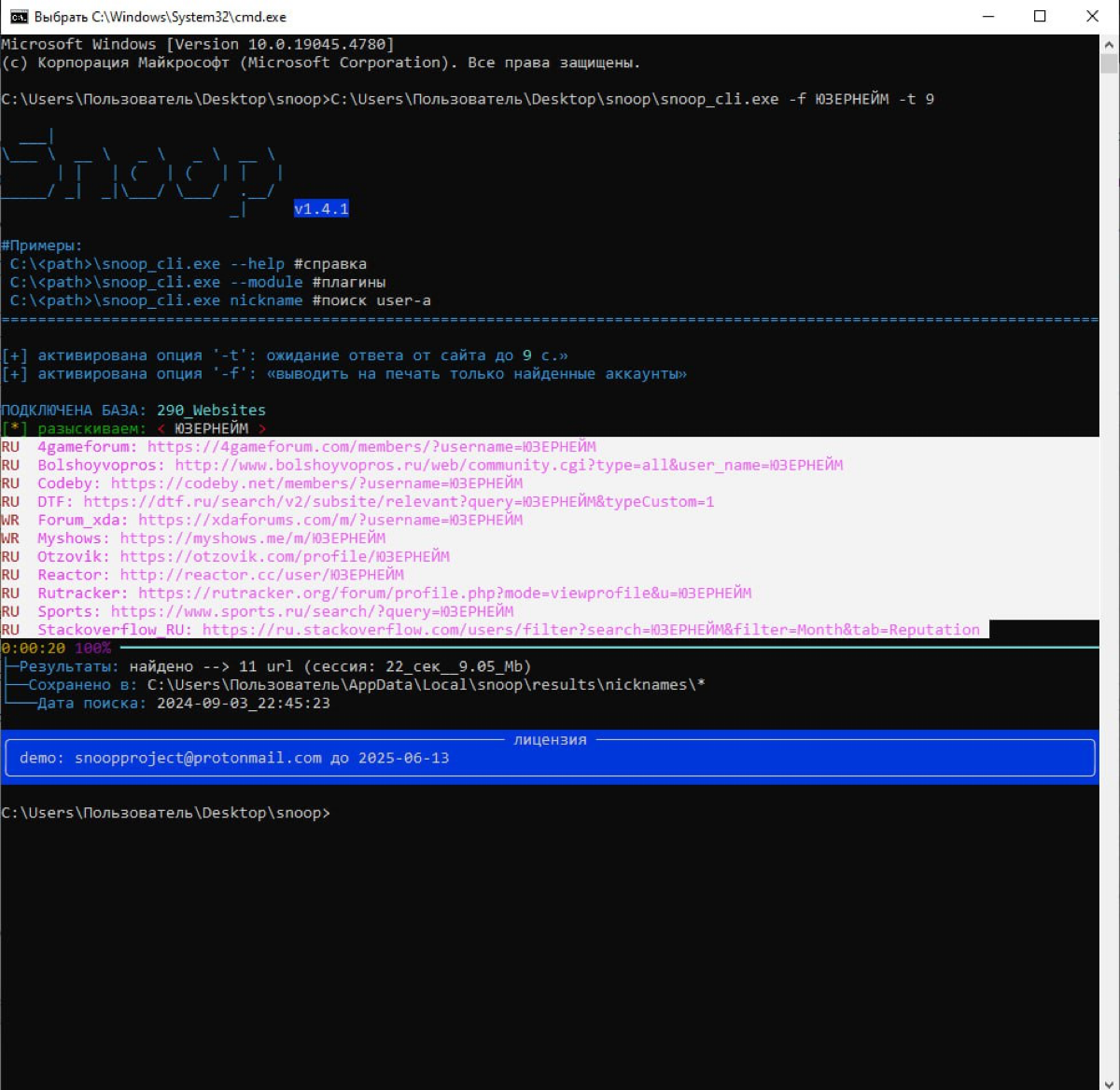Maximize the cmd.exe window
The width and height of the screenshot is (1120, 1090).
pyautogui.click(x=1040, y=17)
